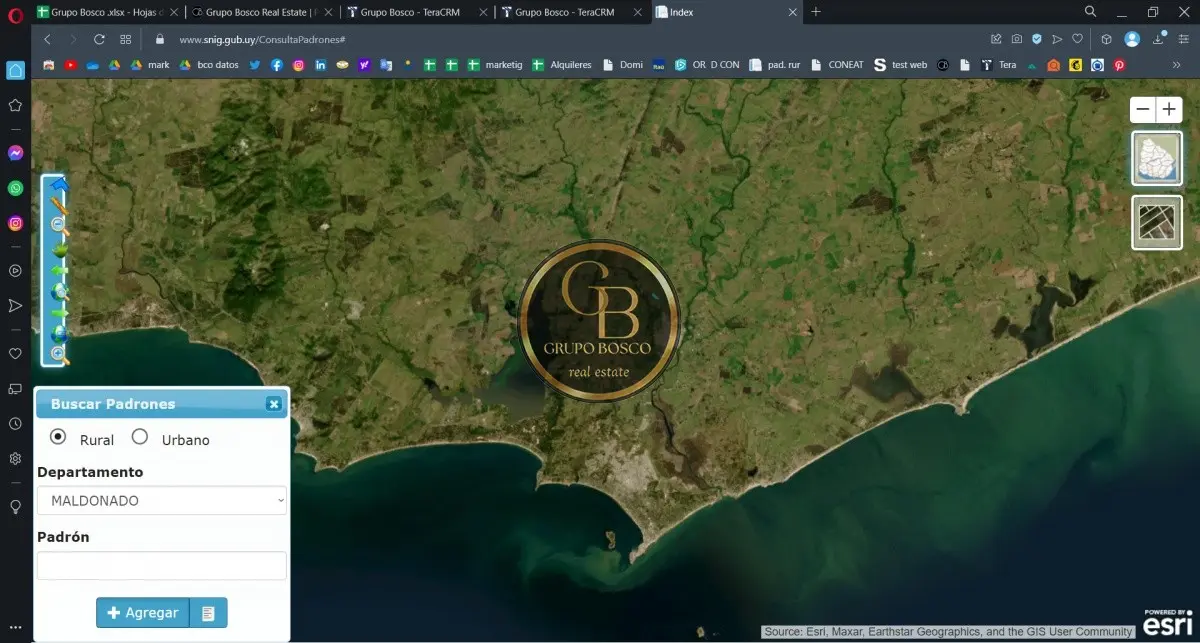Expand the hidden bookmarks chevron

[x=1177, y=65]
